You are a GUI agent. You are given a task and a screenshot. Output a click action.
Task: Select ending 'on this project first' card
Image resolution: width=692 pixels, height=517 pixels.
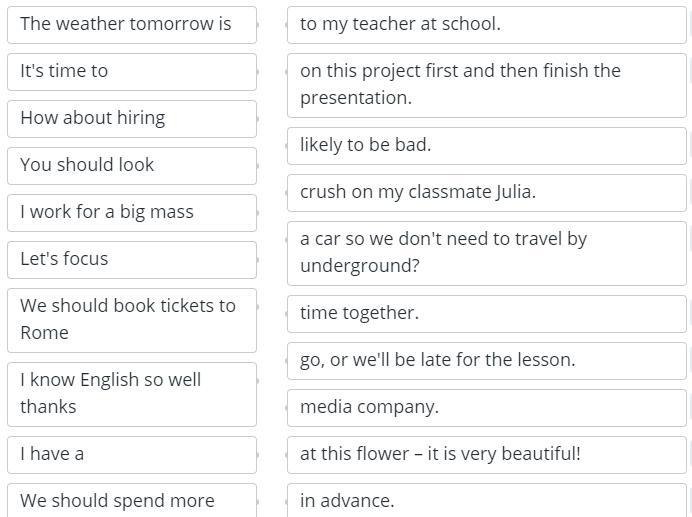[486, 84]
